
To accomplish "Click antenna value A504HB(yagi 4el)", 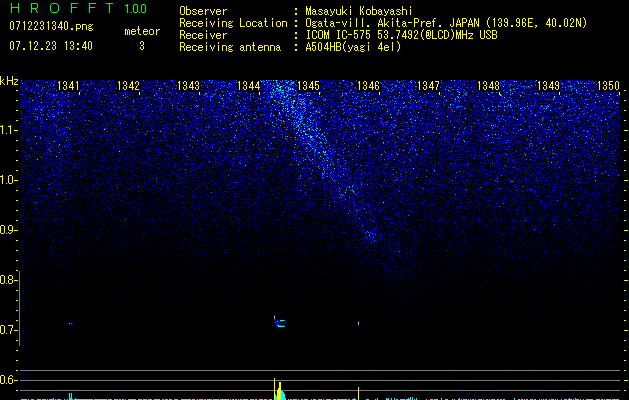I will click(x=353, y=47).
